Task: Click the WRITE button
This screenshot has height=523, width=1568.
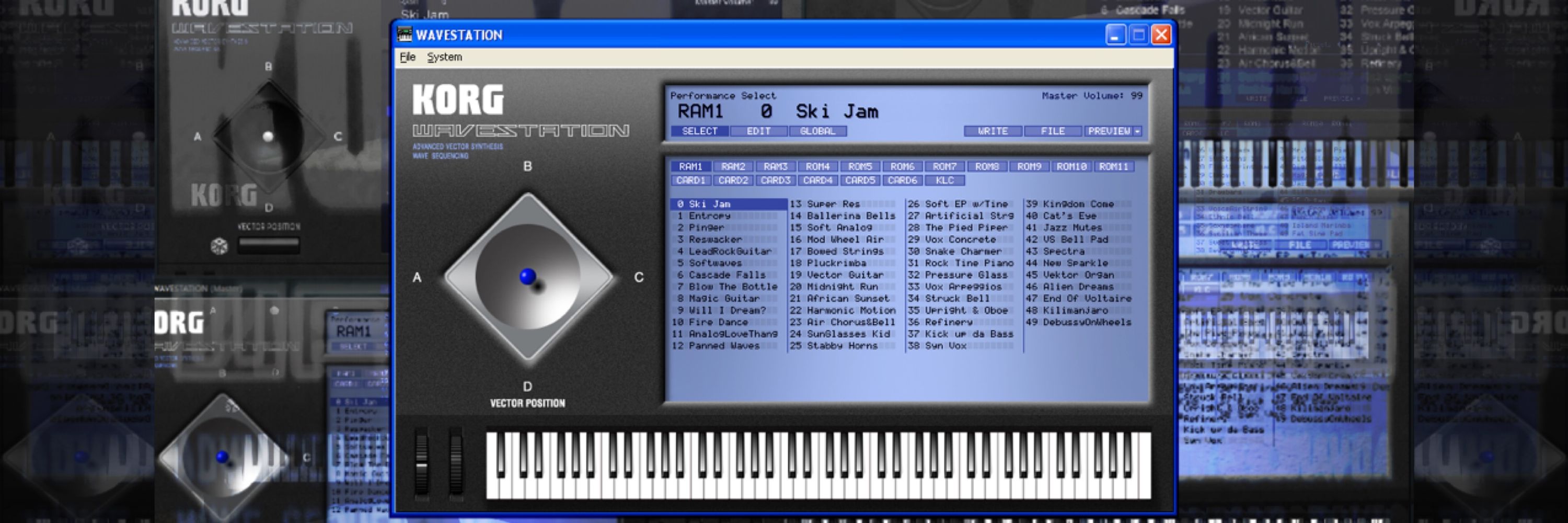Action: tap(993, 131)
